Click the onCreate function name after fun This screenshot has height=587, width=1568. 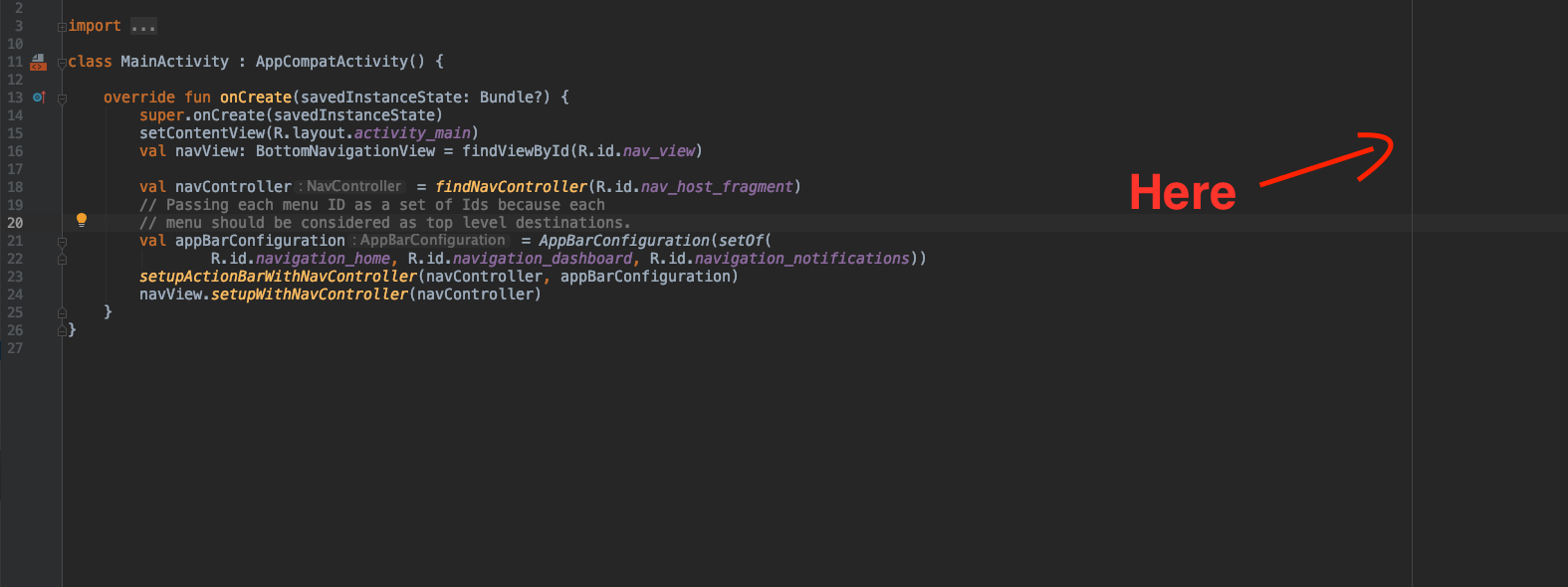(x=256, y=98)
